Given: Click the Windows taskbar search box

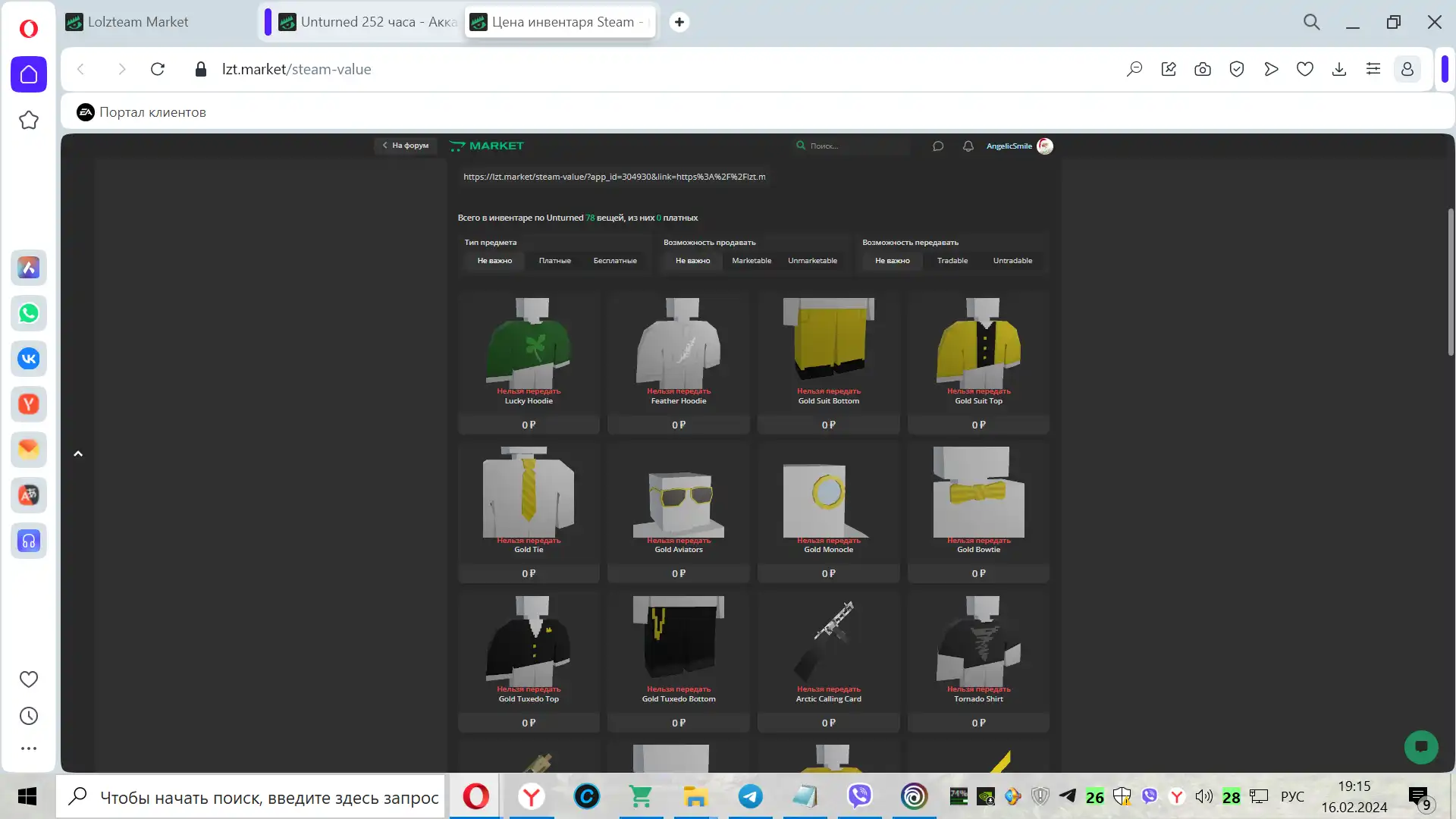Looking at the screenshot, I should click(x=250, y=797).
